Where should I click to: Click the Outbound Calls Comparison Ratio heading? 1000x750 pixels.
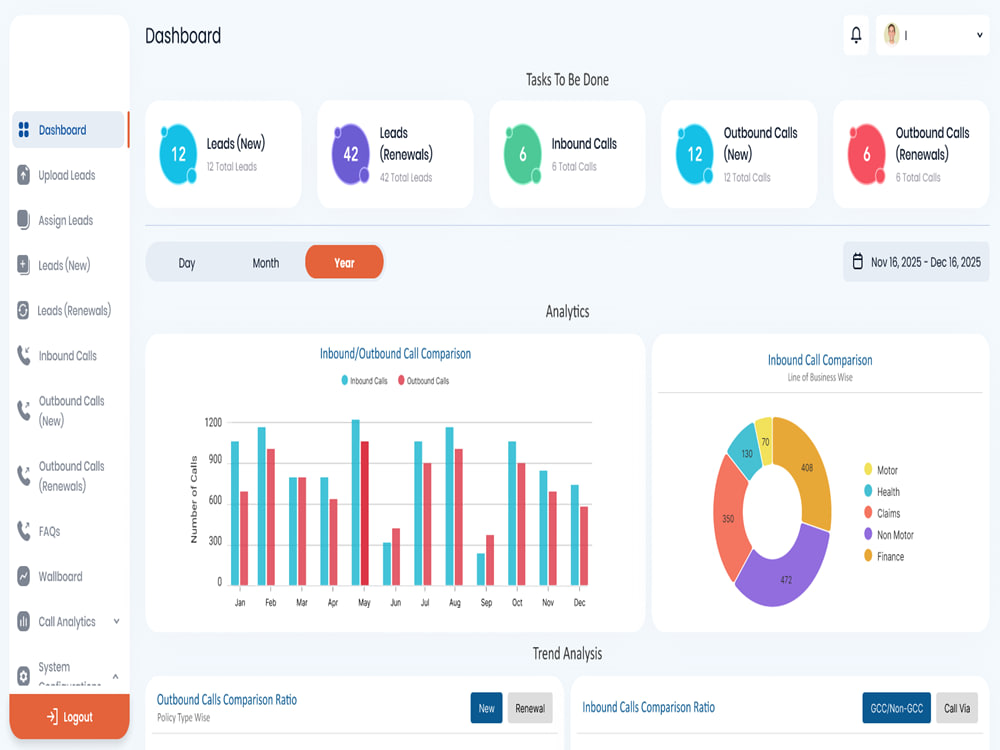tap(227, 700)
